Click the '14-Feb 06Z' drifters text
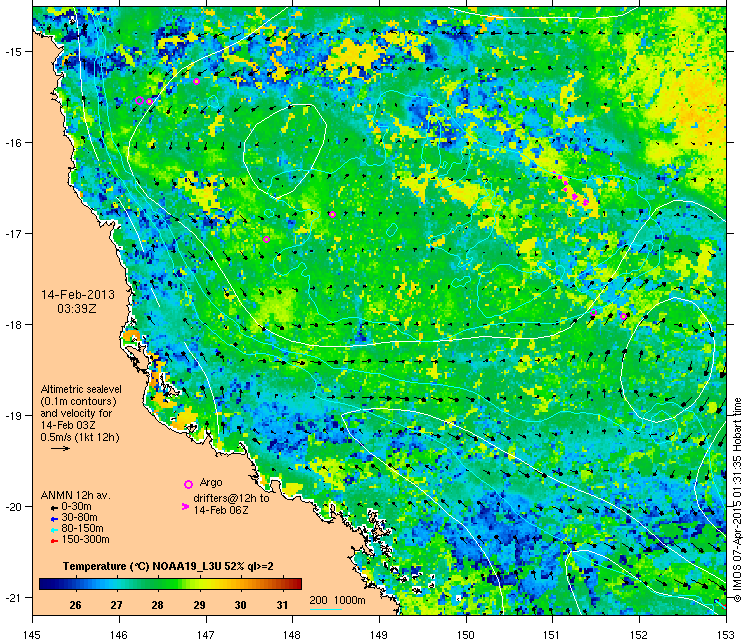The width and height of the screenshot is (750, 640). [x=221, y=510]
